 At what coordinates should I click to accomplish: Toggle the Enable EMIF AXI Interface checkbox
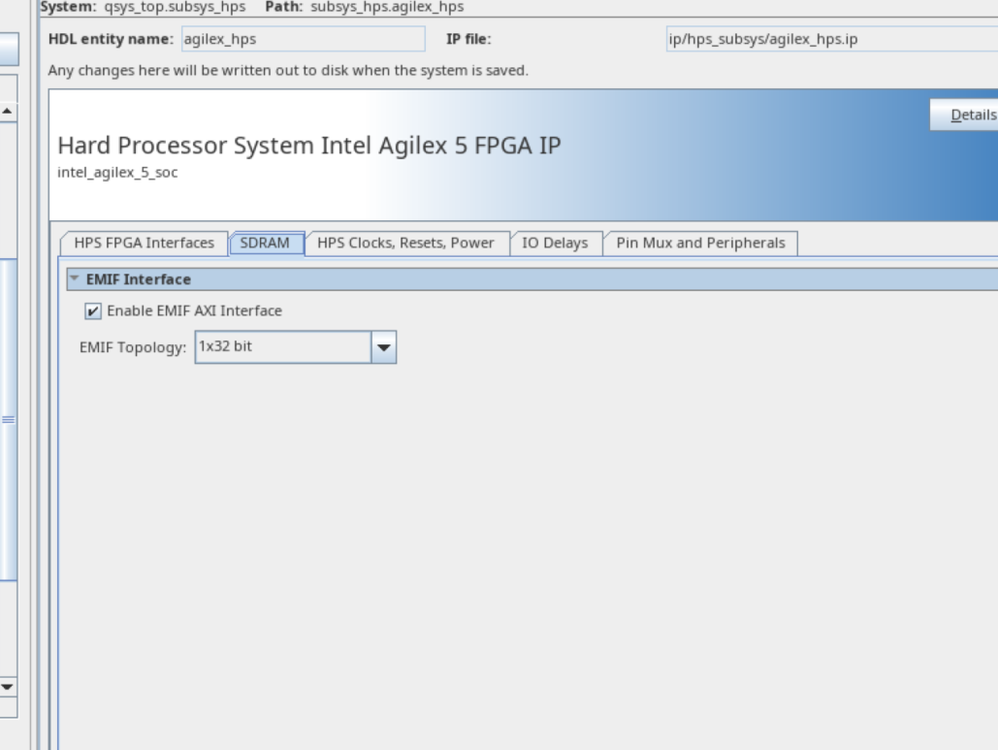(x=93, y=311)
